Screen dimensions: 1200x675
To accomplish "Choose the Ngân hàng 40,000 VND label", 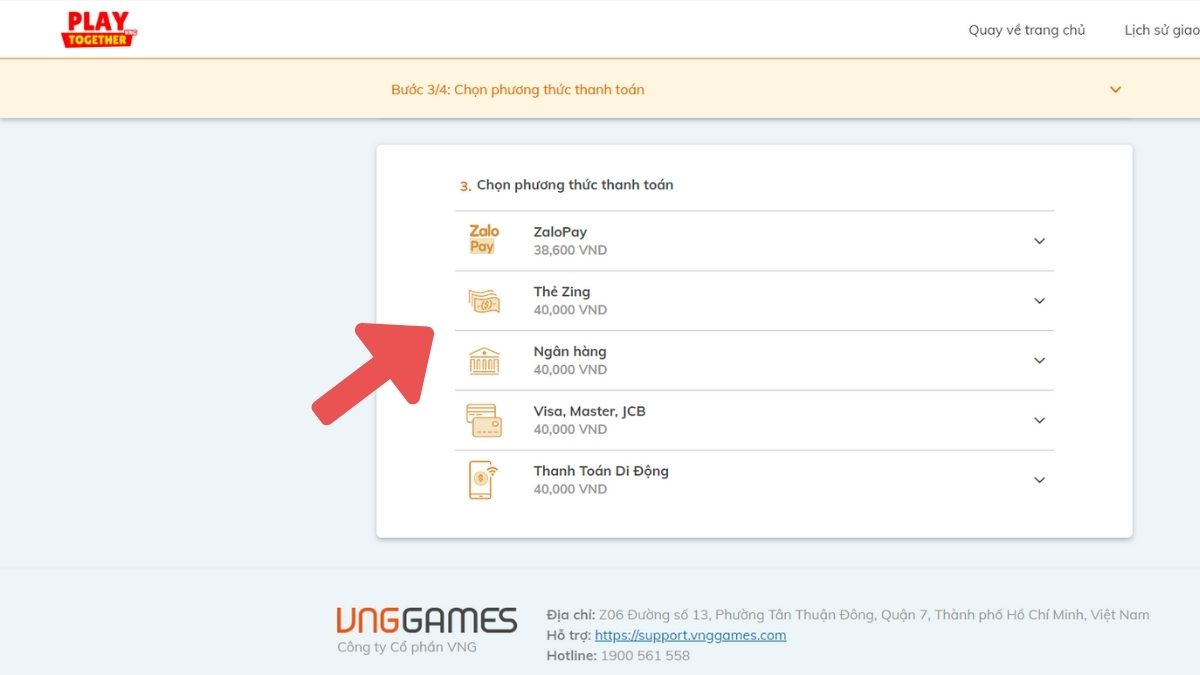I will coord(570,360).
